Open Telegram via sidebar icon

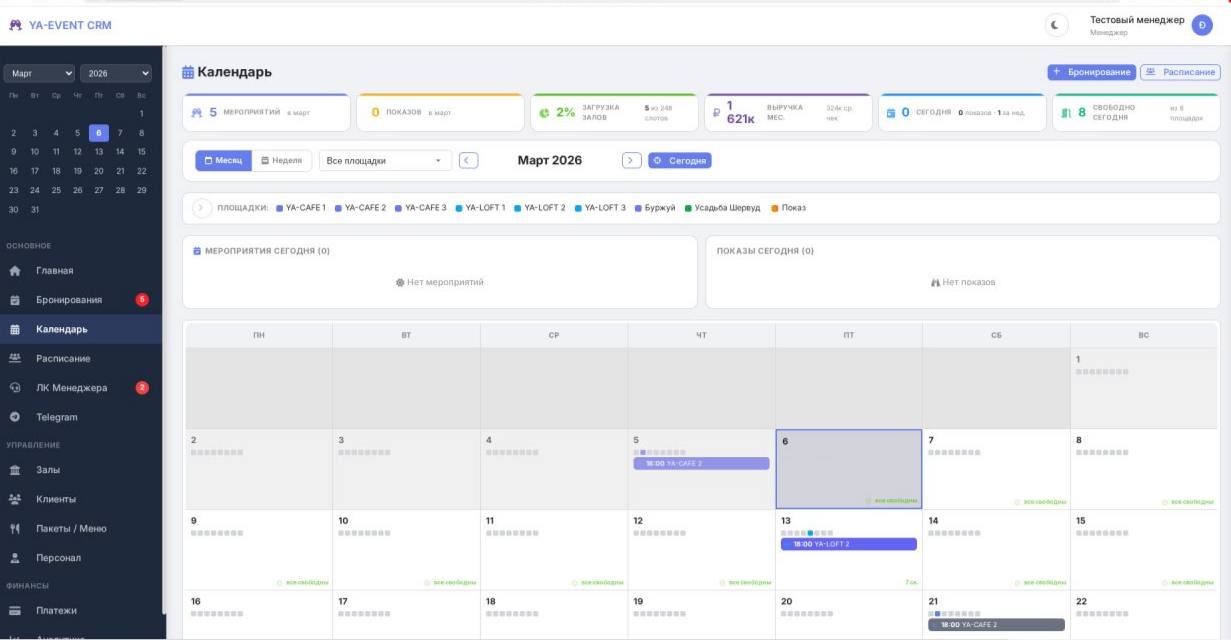click(x=15, y=417)
